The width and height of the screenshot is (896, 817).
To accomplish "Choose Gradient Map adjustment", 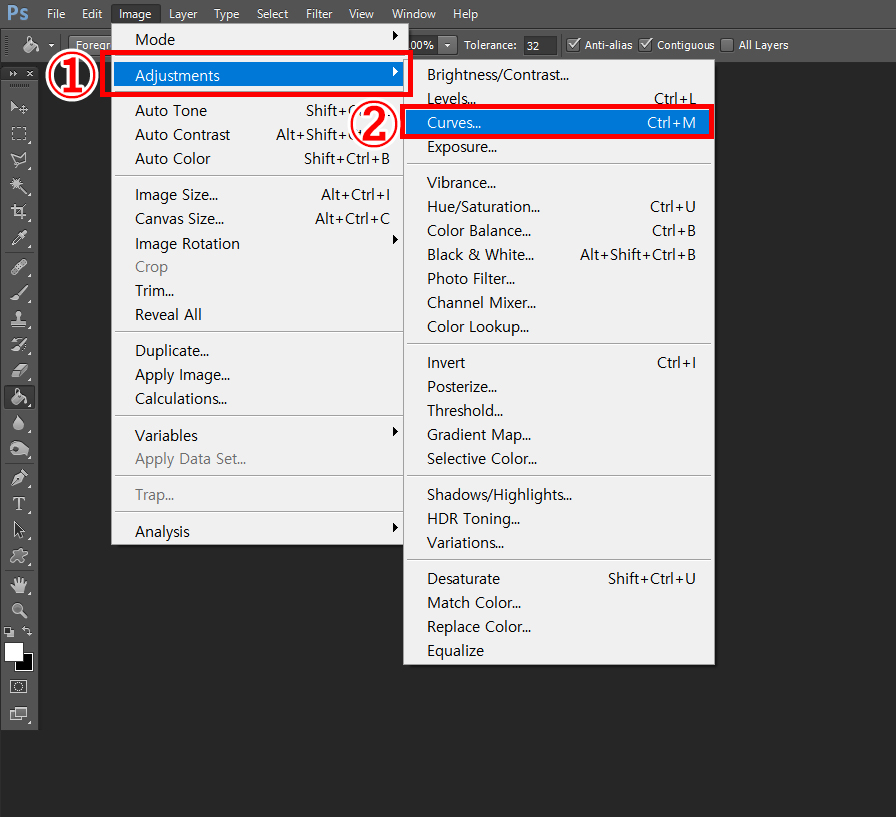I will coord(559,435).
